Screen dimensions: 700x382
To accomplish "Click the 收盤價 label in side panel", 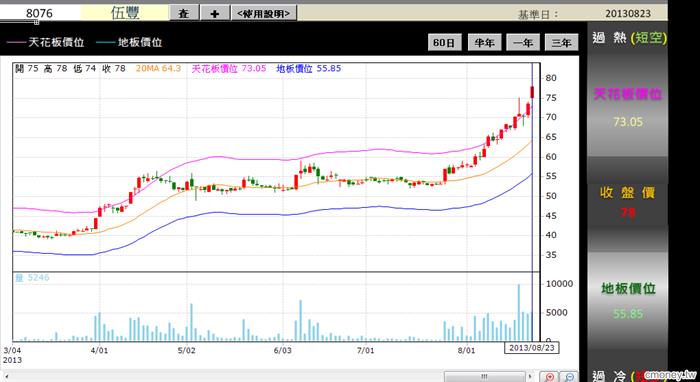I will [x=627, y=193].
